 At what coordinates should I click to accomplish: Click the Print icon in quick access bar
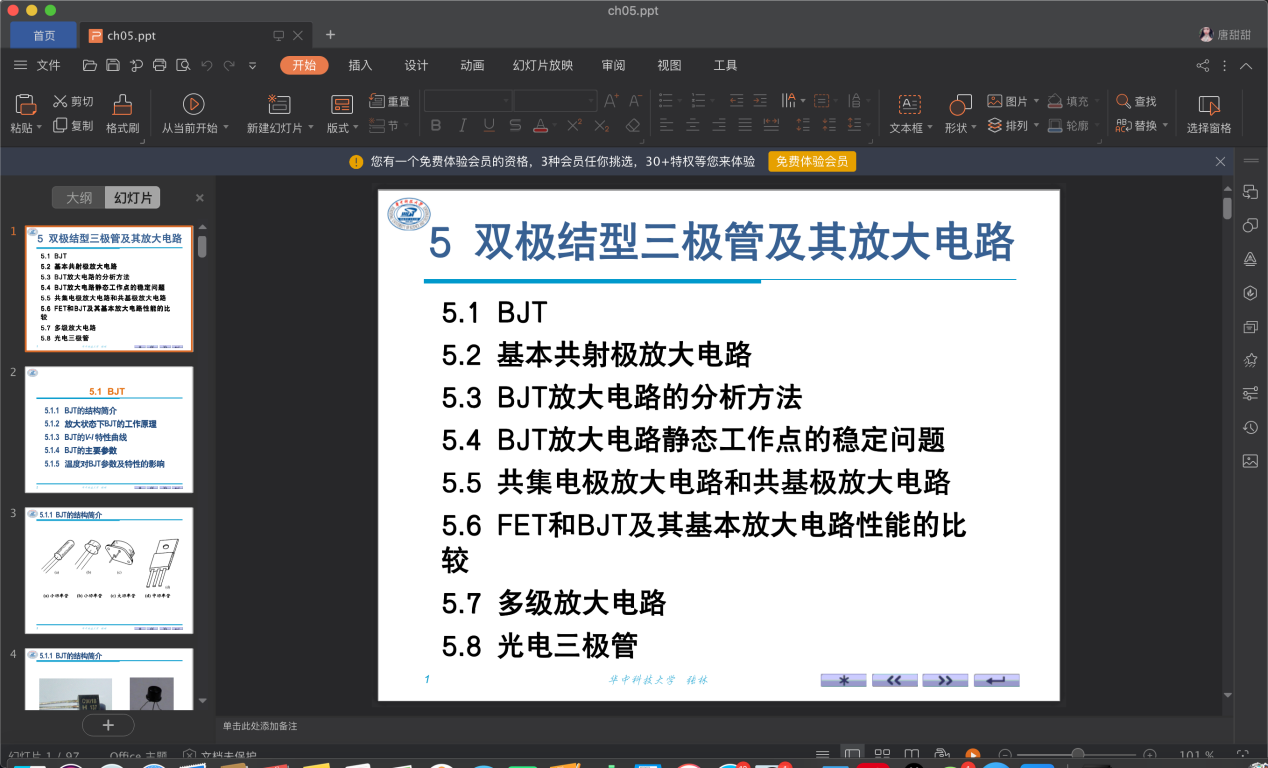click(159, 66)
